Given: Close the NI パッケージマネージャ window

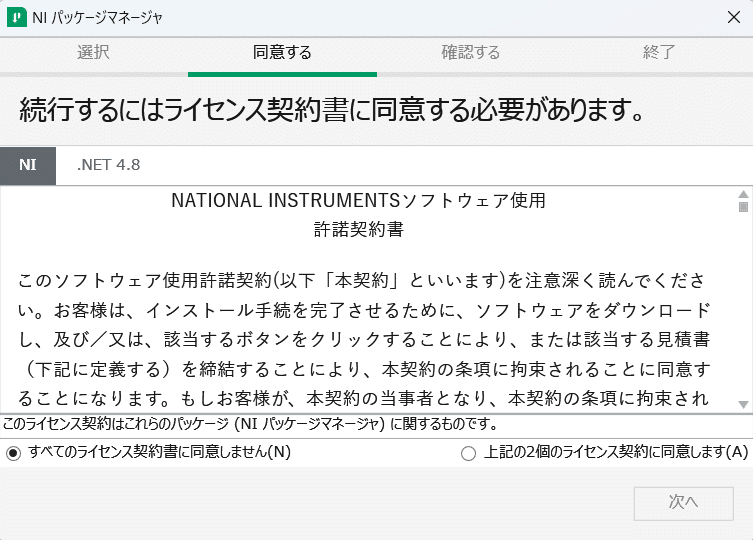Looking at the screenshot, I should point(733,18).
